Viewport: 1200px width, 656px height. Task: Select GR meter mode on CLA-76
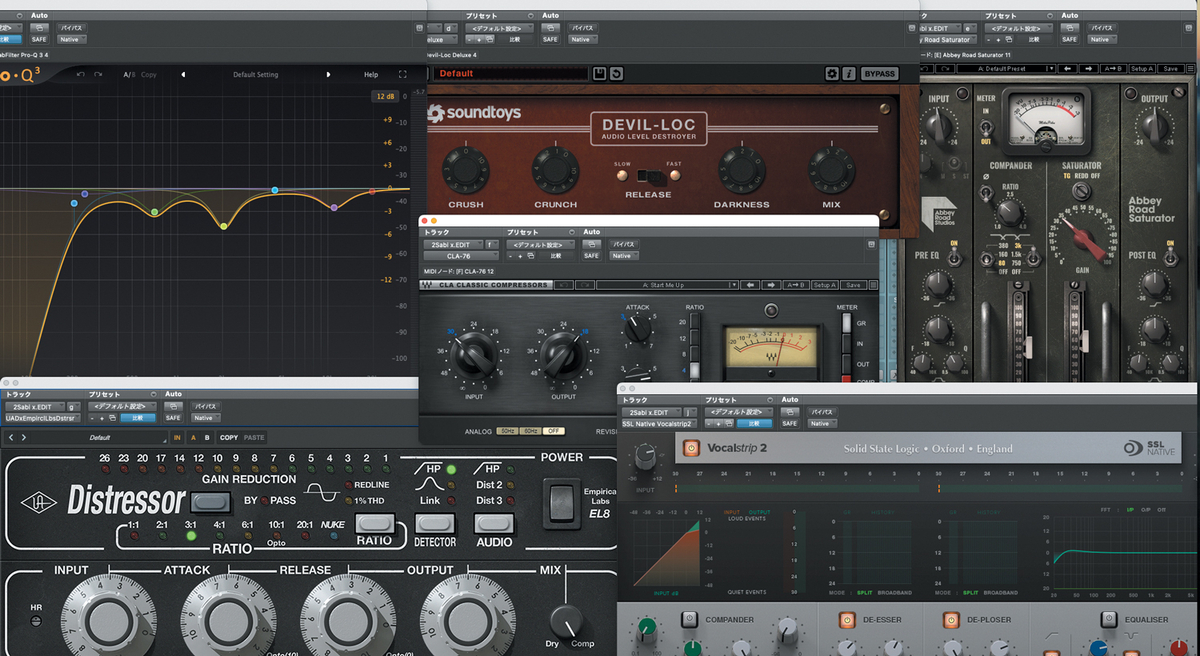[845, 322]
